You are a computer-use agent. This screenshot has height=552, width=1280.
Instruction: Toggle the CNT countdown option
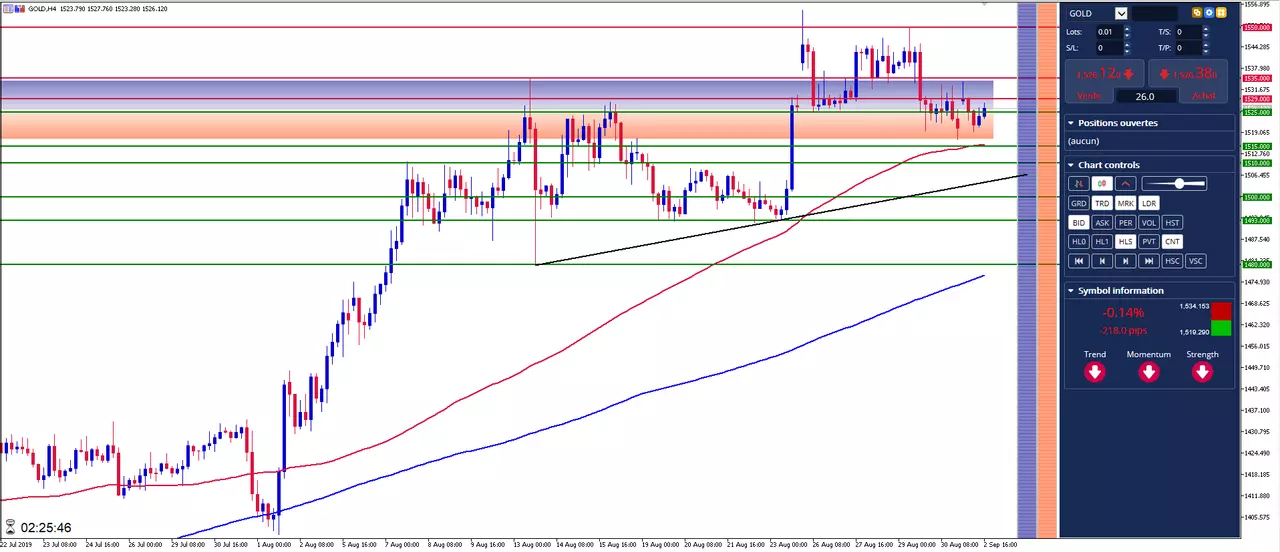(1173, 242)
